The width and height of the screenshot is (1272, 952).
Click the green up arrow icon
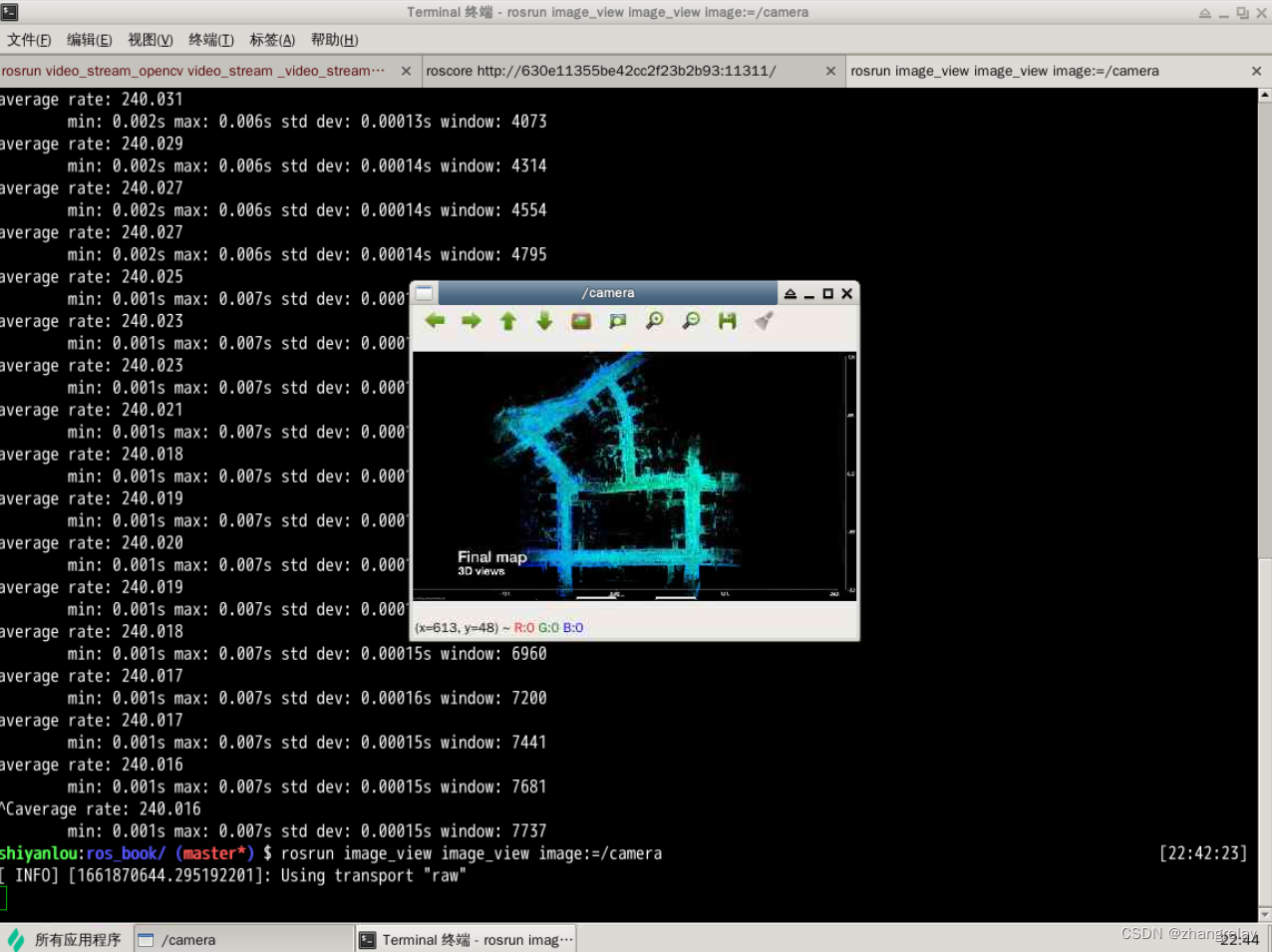point(507,321)
